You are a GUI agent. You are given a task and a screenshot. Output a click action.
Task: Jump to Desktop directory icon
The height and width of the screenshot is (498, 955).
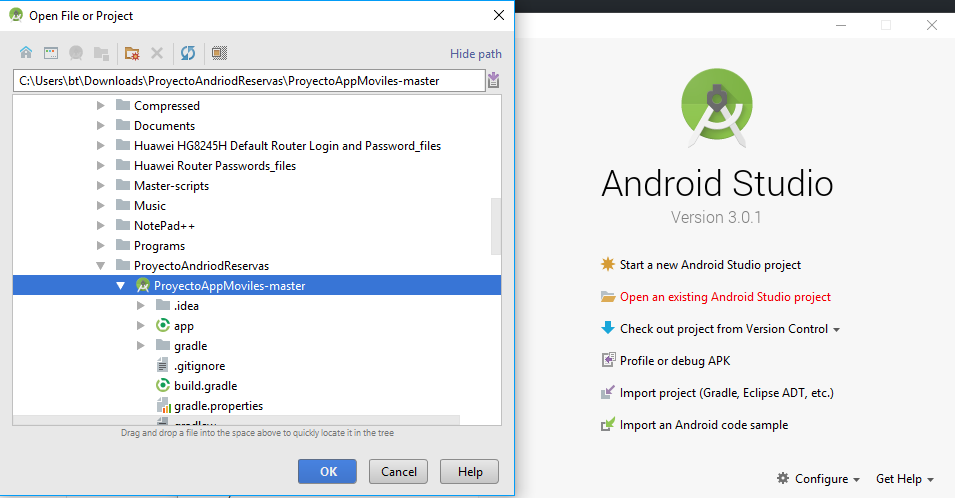click(x=51, y=53)
